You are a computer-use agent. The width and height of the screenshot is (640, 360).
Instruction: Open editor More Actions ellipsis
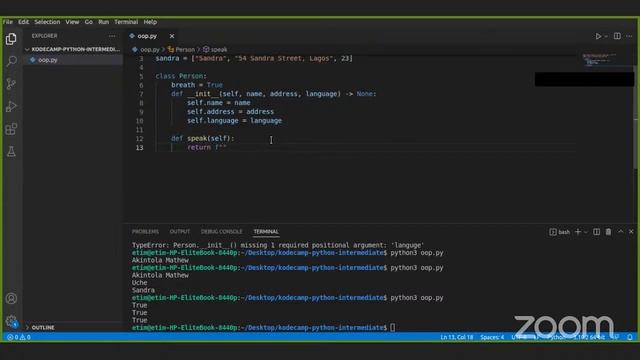point(629,36)
